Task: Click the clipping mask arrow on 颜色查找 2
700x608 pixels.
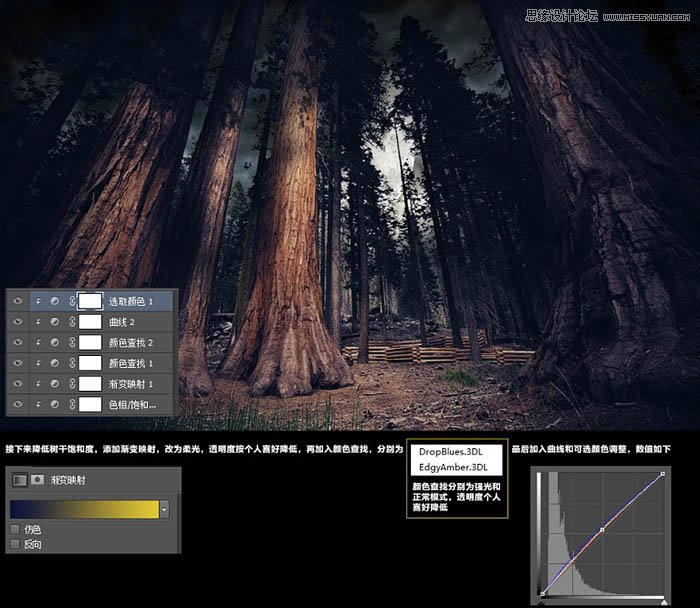Action: [38, 342]
